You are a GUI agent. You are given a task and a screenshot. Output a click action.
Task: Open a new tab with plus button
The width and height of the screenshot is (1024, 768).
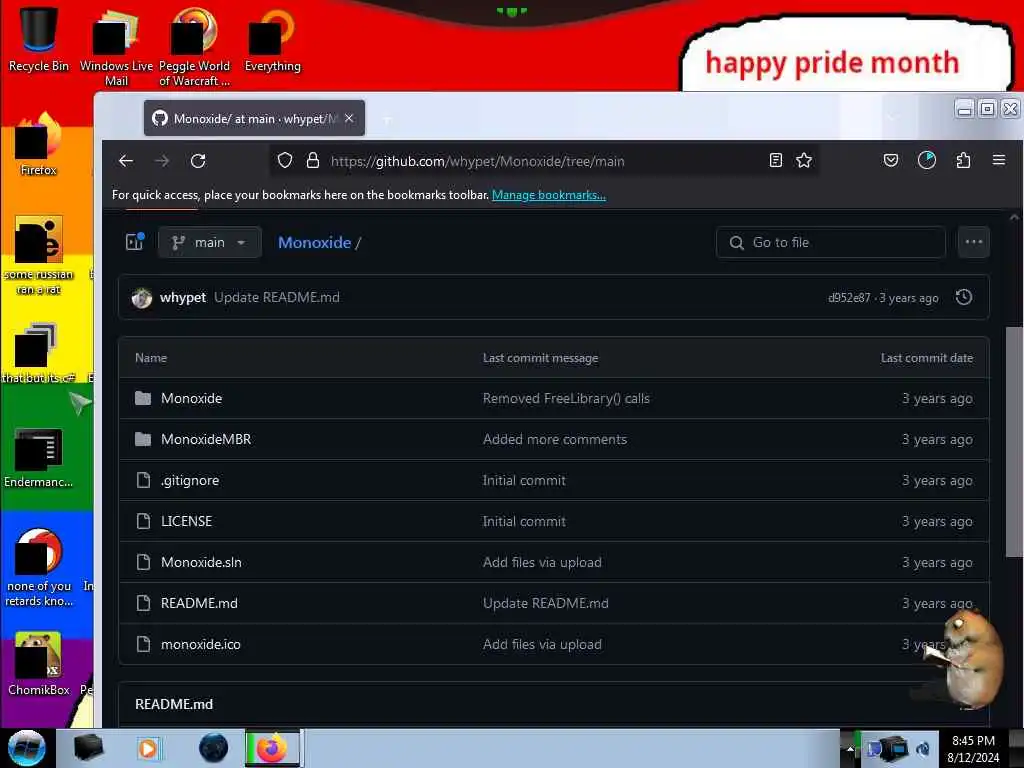387,120
